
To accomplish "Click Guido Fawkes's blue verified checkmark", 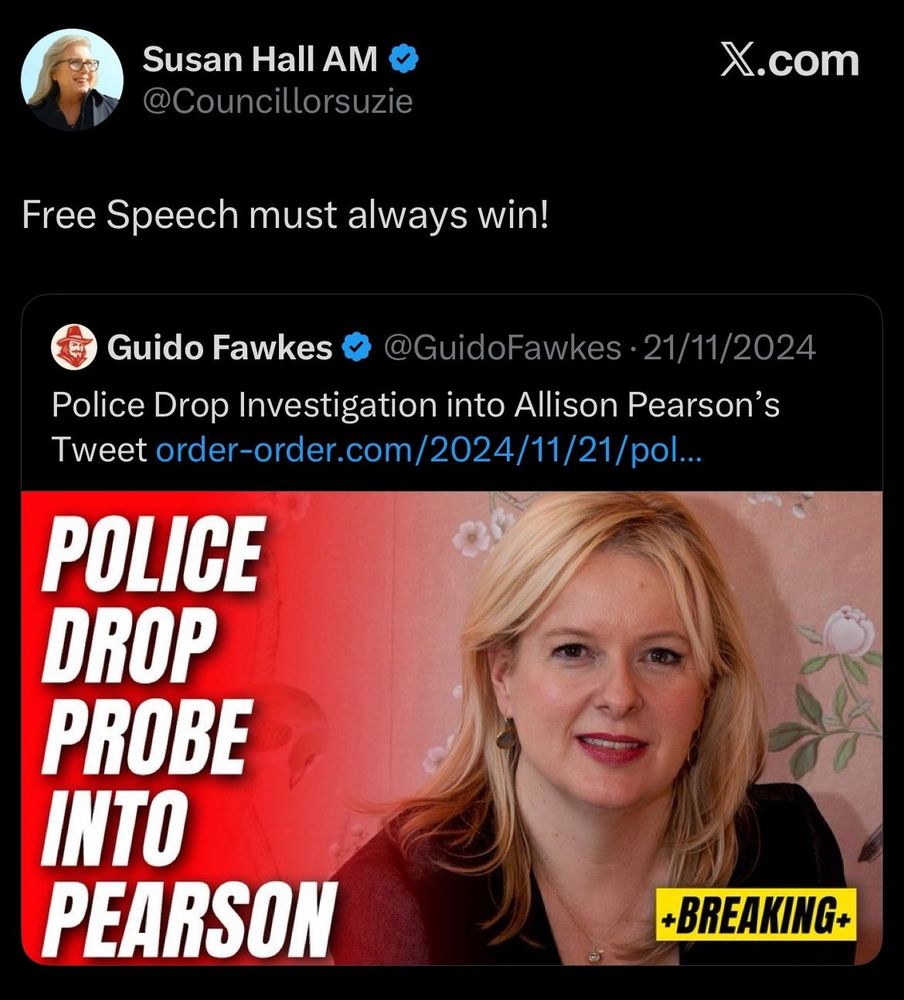I will tap(357, 347).
